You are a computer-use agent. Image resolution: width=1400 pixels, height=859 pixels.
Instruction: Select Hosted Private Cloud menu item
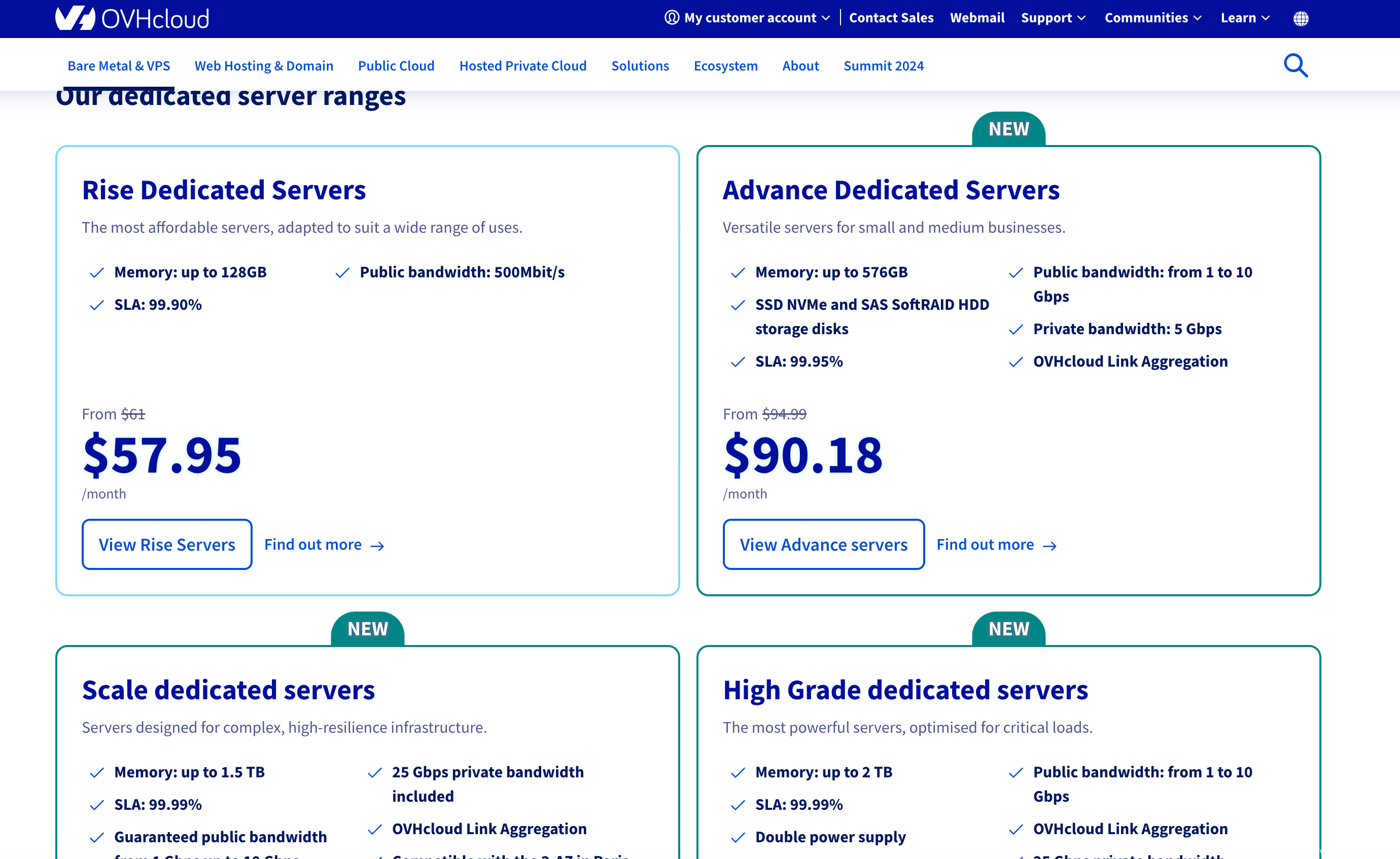523,66
